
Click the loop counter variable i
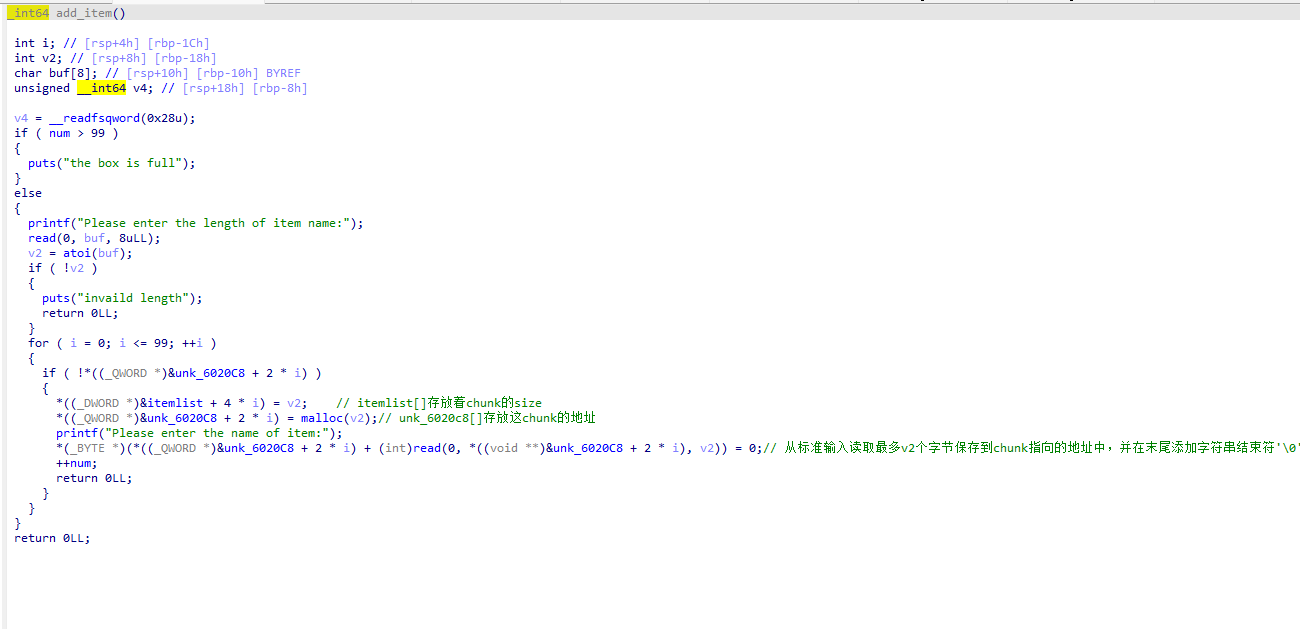[73, 342]
